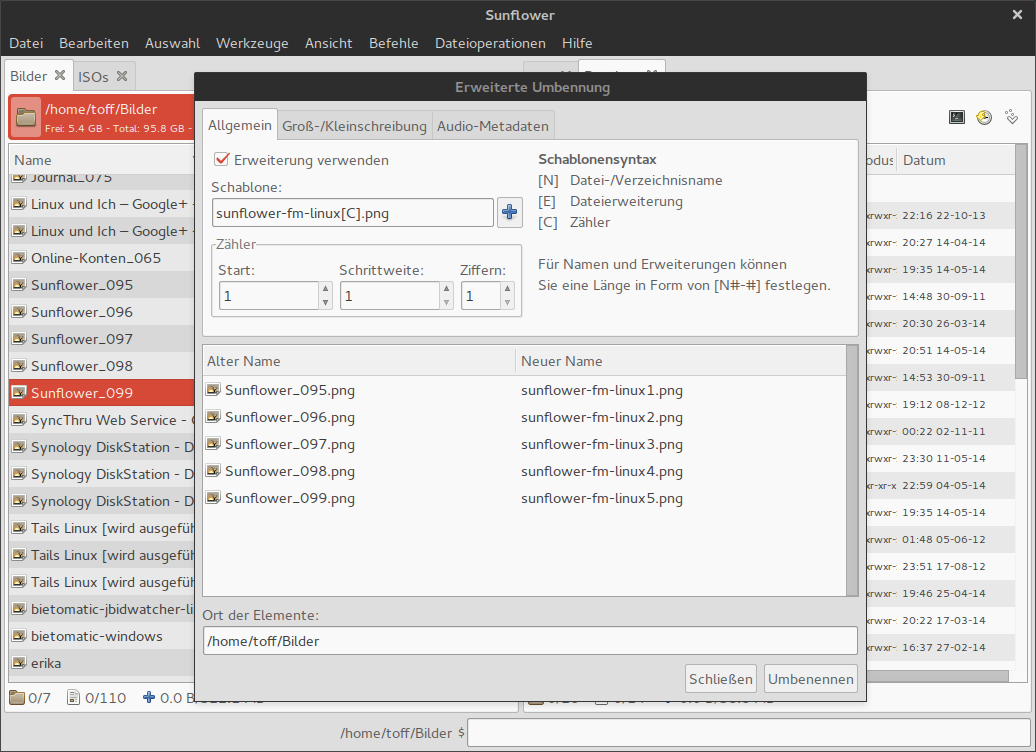
Task: Switch to the Groß-/Kleinschreibung tab
Action: 354,126
